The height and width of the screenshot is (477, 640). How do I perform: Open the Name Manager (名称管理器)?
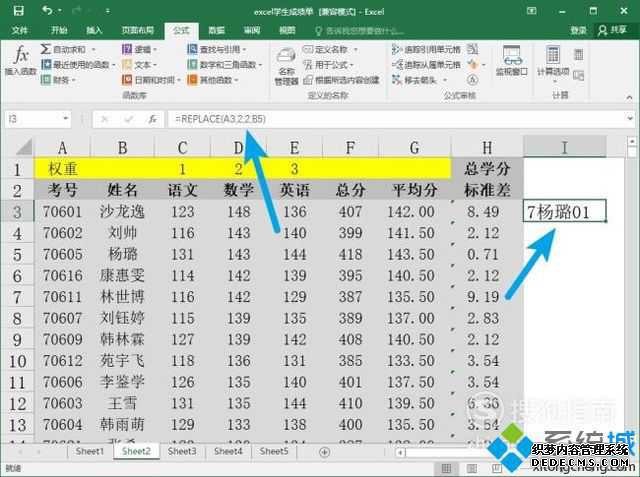point(286,66)
